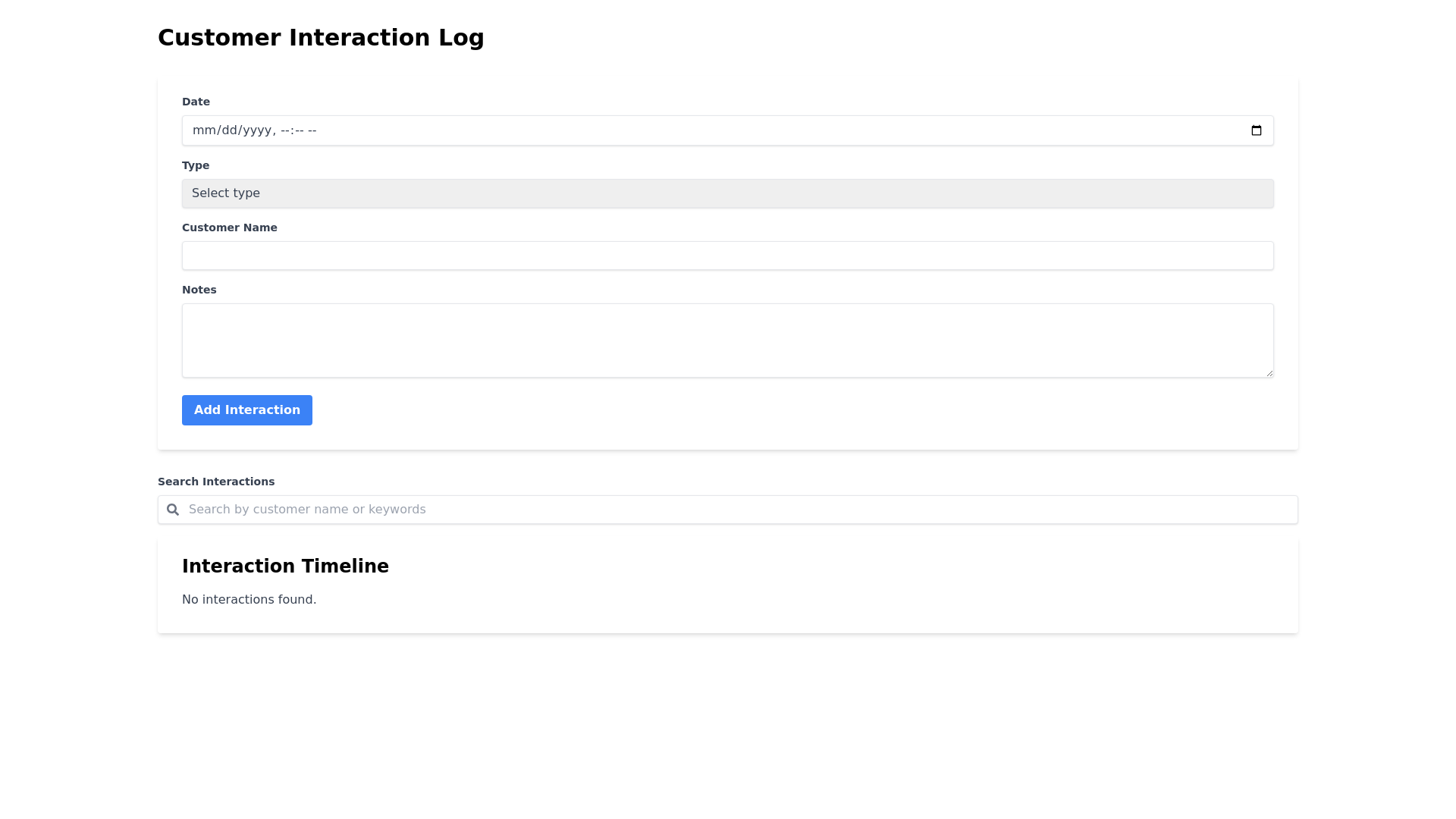Click the Customer Name label
Viewport: 1456px width, 819px height.
click(x=229, y=227)
